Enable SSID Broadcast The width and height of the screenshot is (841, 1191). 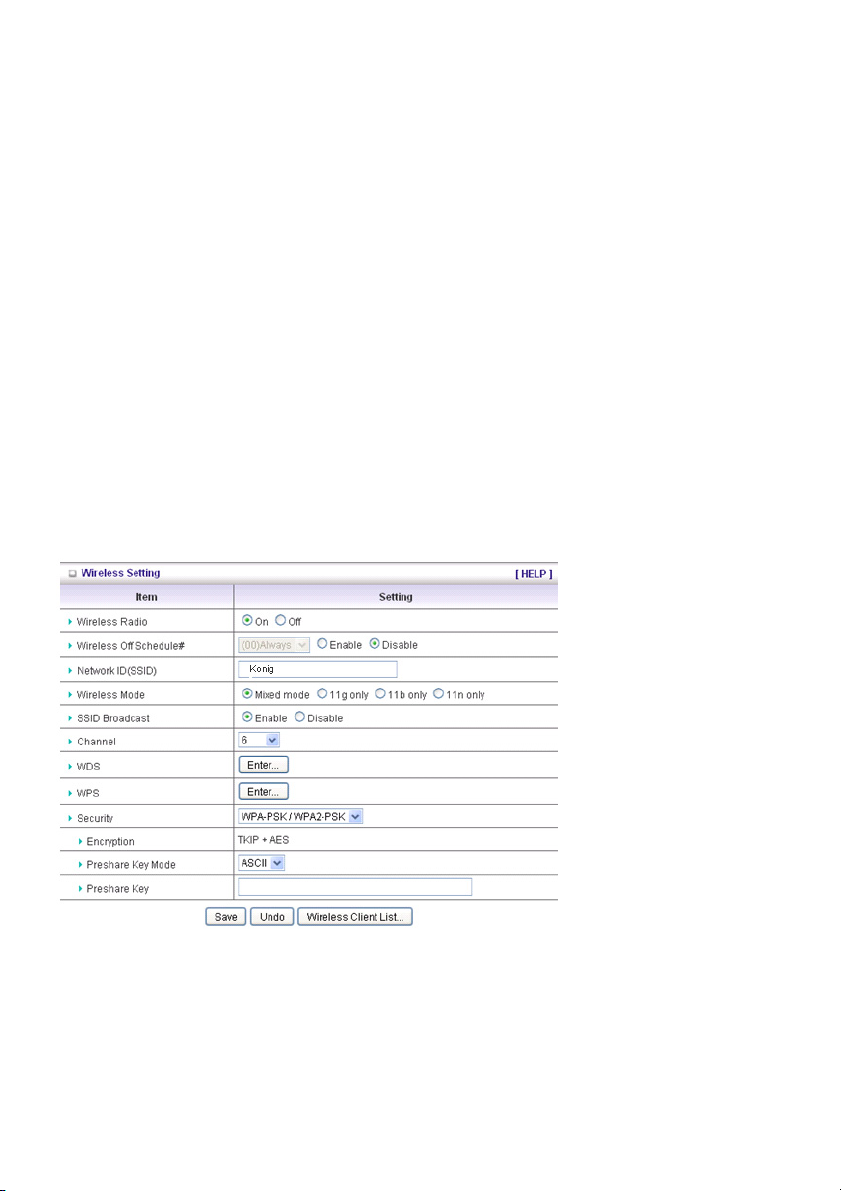coord(247,717)
